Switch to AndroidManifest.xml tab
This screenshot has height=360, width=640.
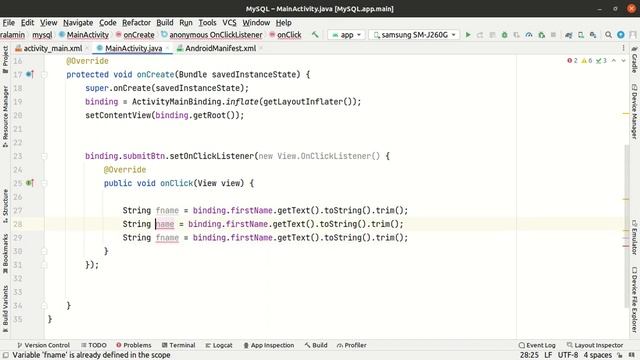tap(220, 48)
